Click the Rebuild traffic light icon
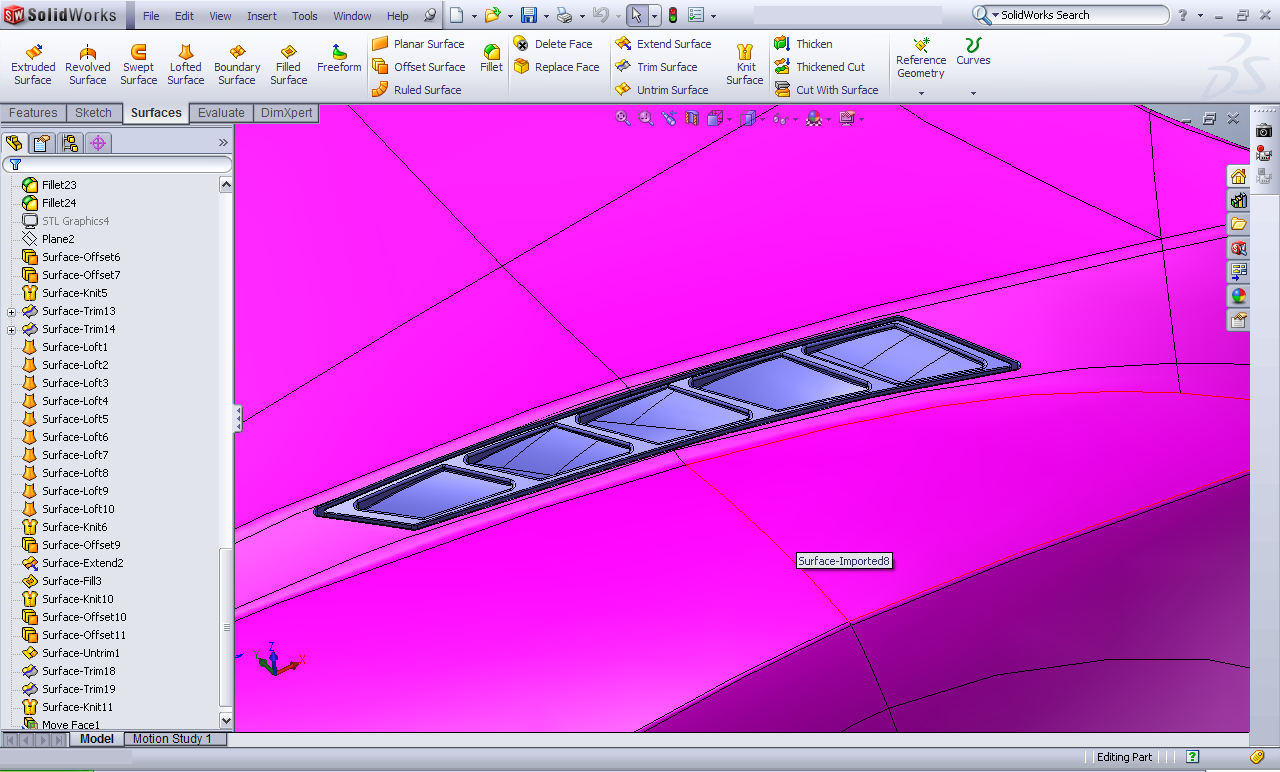The width and height of the screenshot is (1280, 772). pos(672,15)
